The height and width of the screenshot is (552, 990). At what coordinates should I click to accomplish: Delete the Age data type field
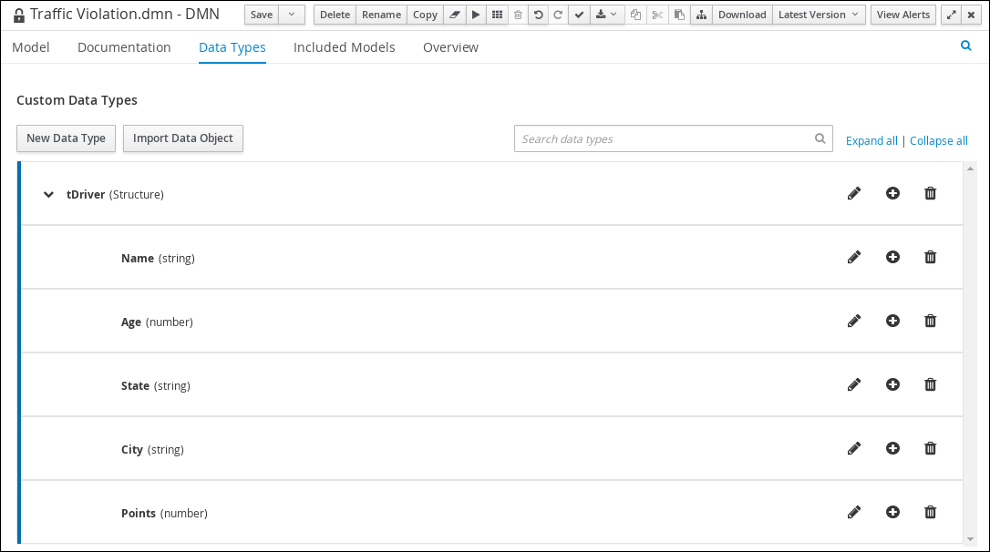pyautogui.click(x=930, y=321)
